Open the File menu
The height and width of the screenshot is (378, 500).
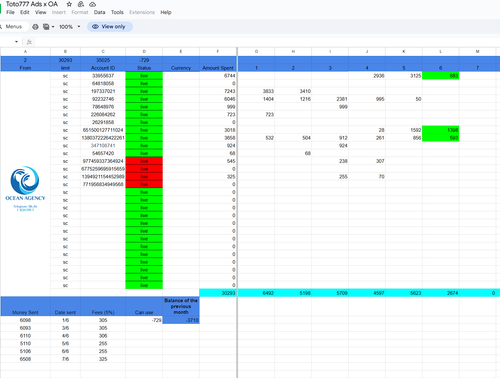point(10,12)
